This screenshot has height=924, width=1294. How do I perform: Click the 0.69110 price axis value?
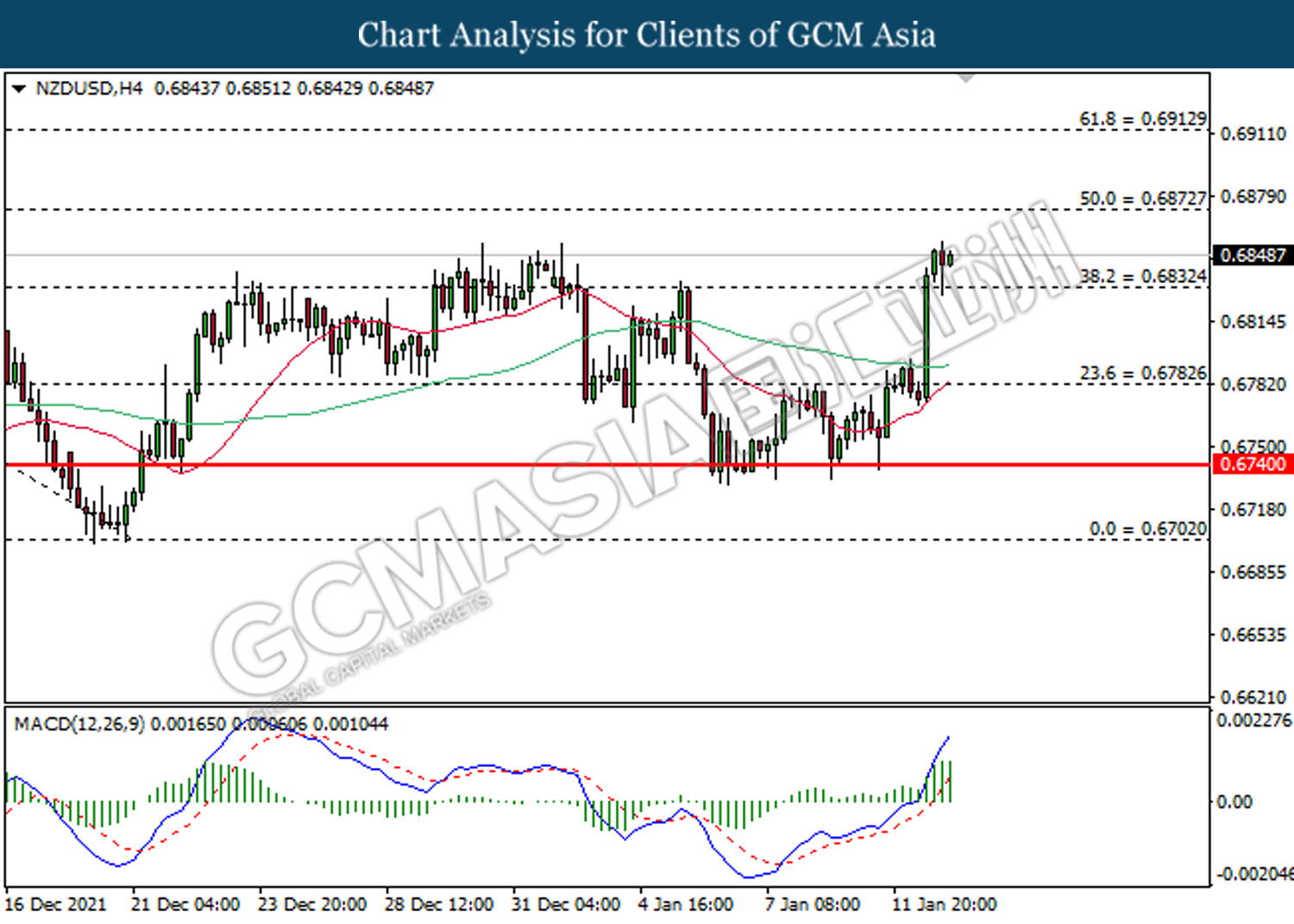coord(1253,134)
